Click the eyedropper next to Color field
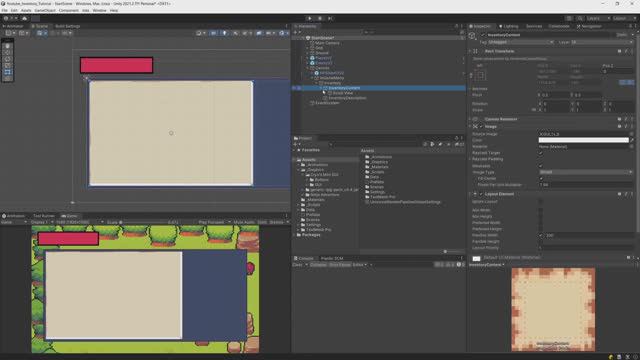The image size is (640, 360). click(632, 140)
